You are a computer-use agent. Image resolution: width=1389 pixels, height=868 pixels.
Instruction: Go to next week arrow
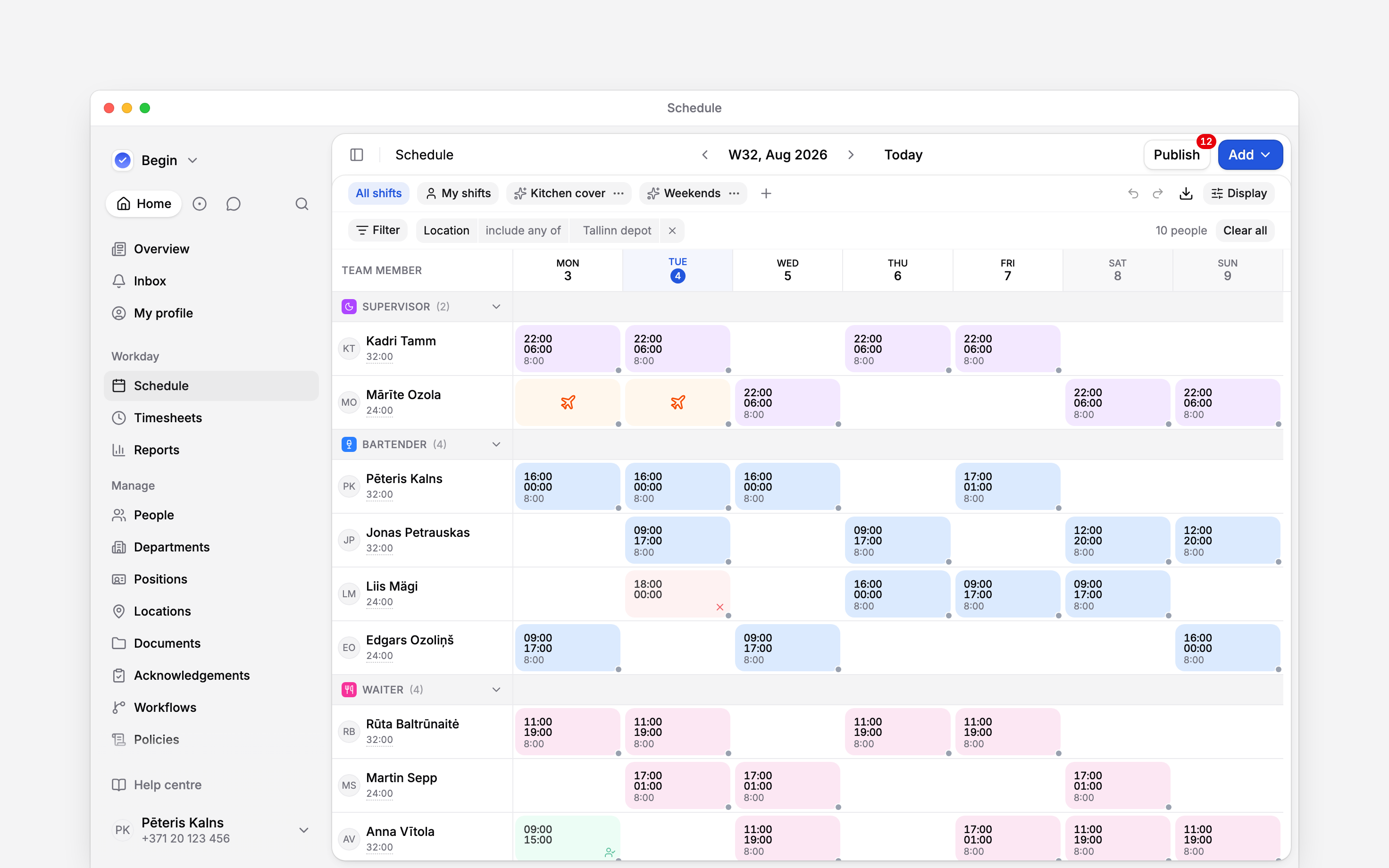(851, 155)
